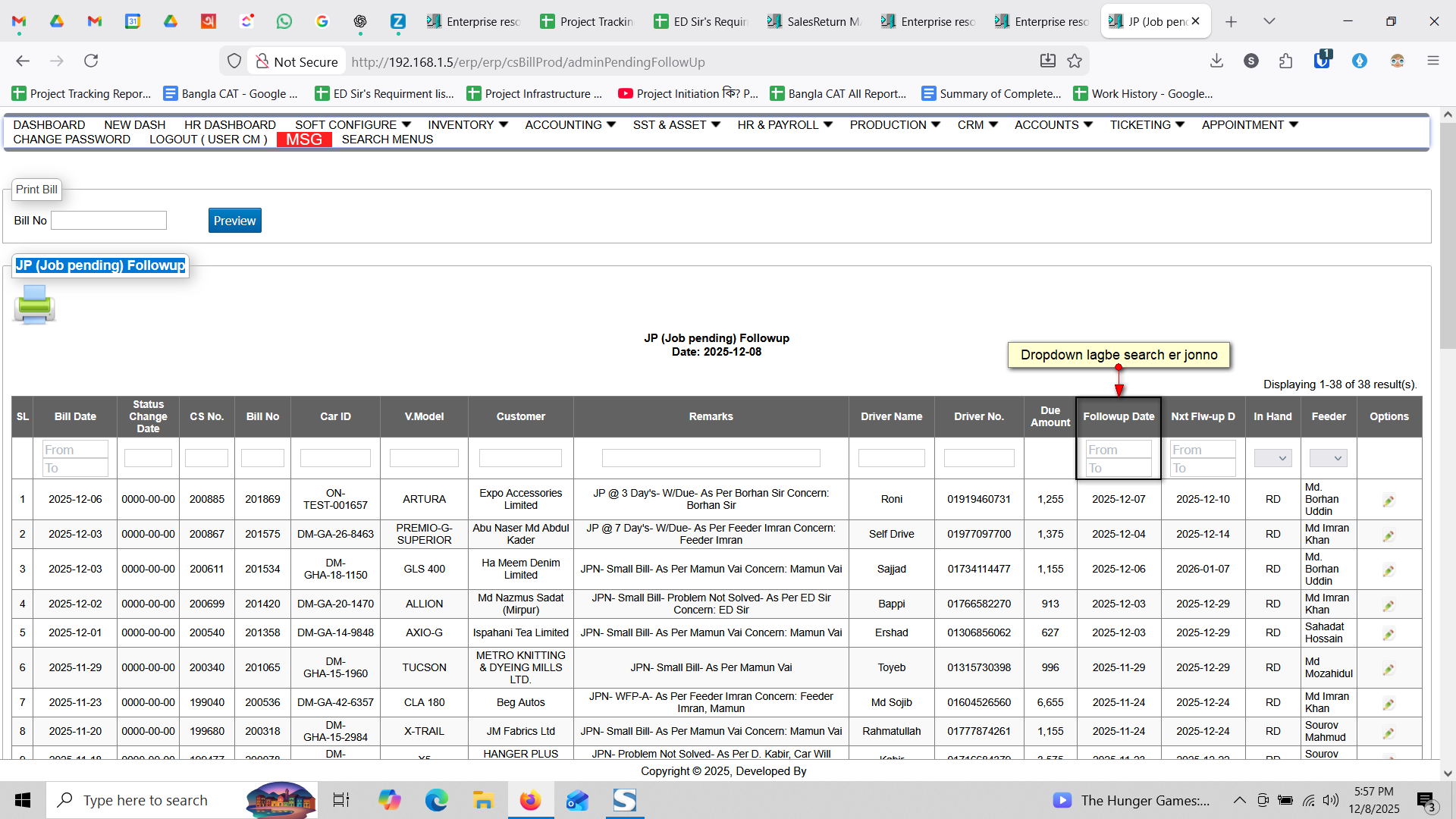The image size is (1456, 819).
Task: Open the Feeder filter dropdown
Action: 1328,458
